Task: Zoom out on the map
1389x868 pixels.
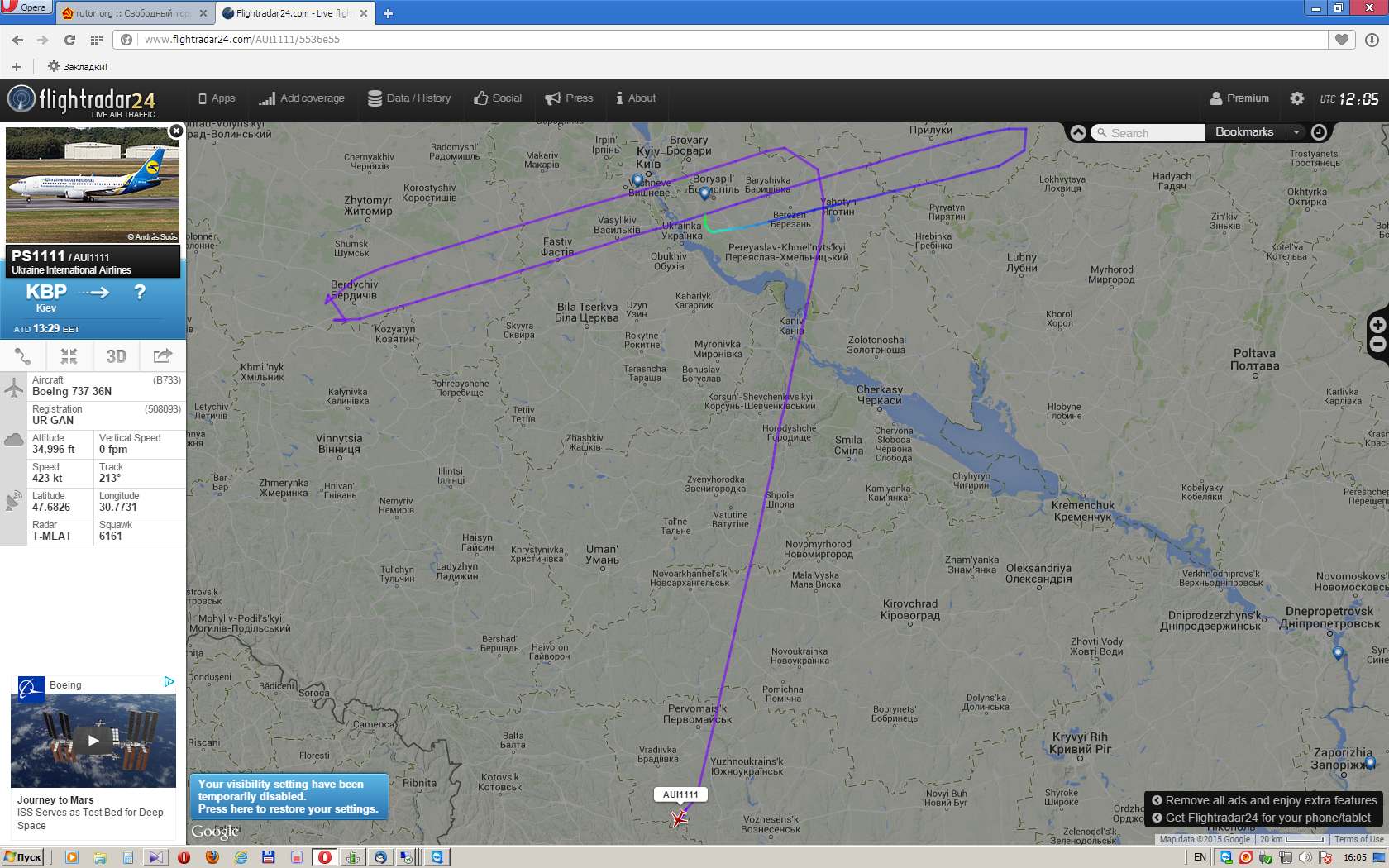Action: point(1377,345)
